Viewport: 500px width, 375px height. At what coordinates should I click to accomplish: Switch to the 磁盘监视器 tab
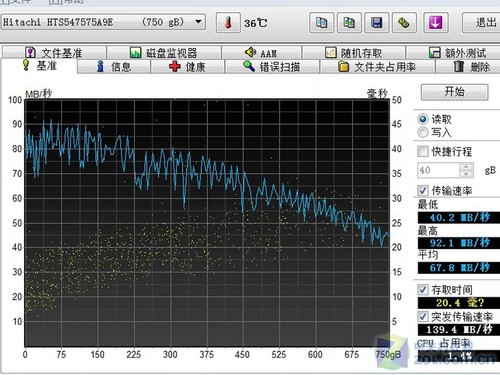[163, 53]
